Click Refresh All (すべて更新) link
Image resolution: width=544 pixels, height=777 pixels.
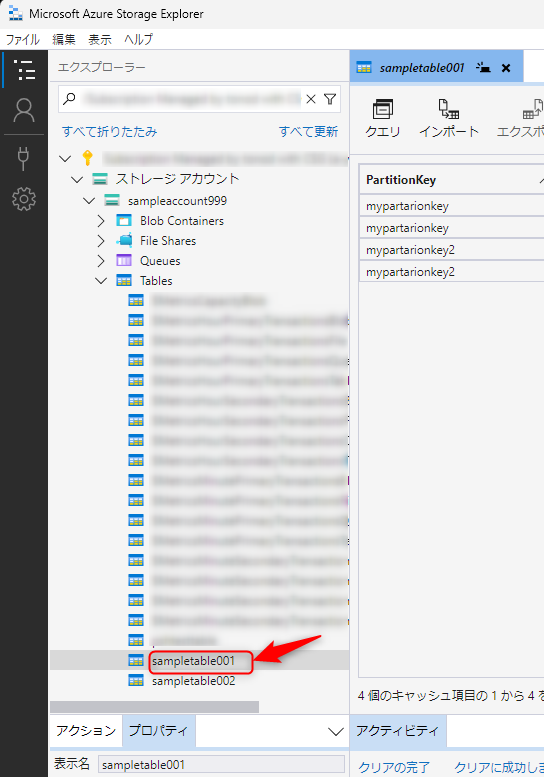point(309,131)
